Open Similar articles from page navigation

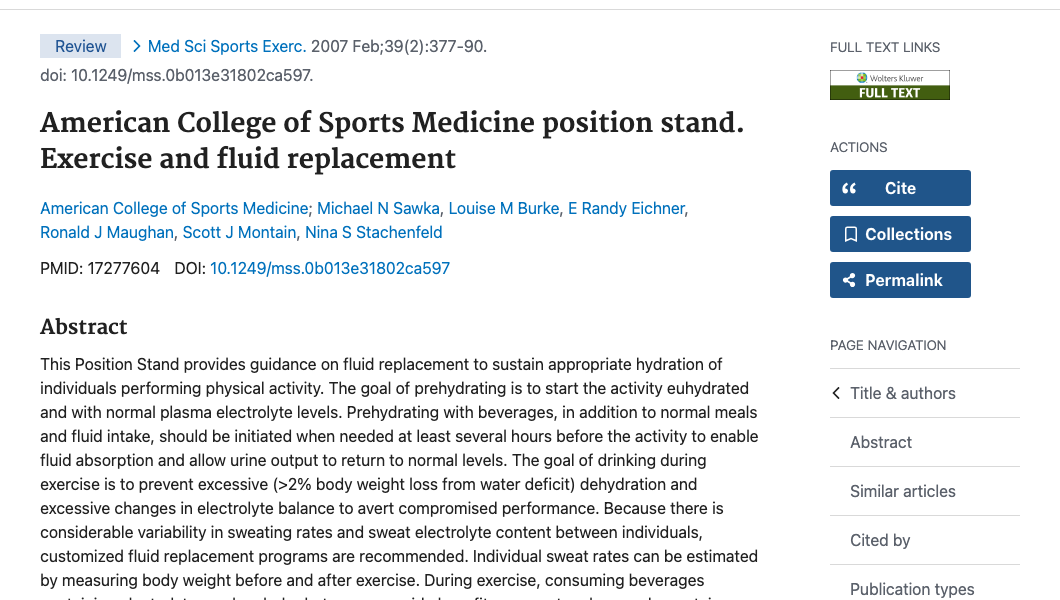click(902, 491)
